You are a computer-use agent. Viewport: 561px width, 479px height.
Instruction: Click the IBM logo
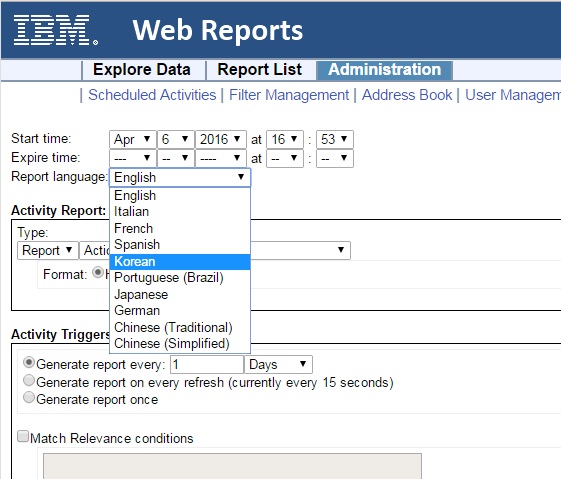[55, 30]
